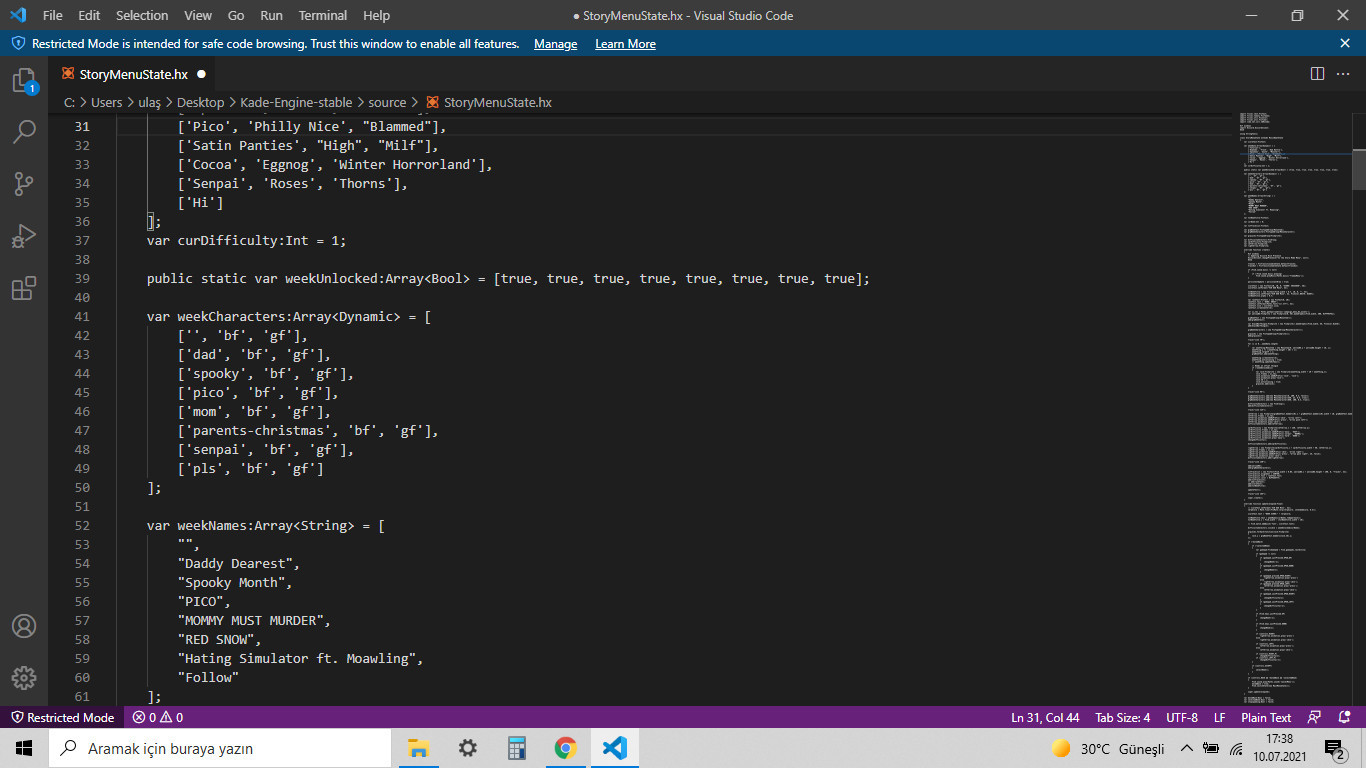
Task: Open the Terminal menu
Action: coord(322,15)
